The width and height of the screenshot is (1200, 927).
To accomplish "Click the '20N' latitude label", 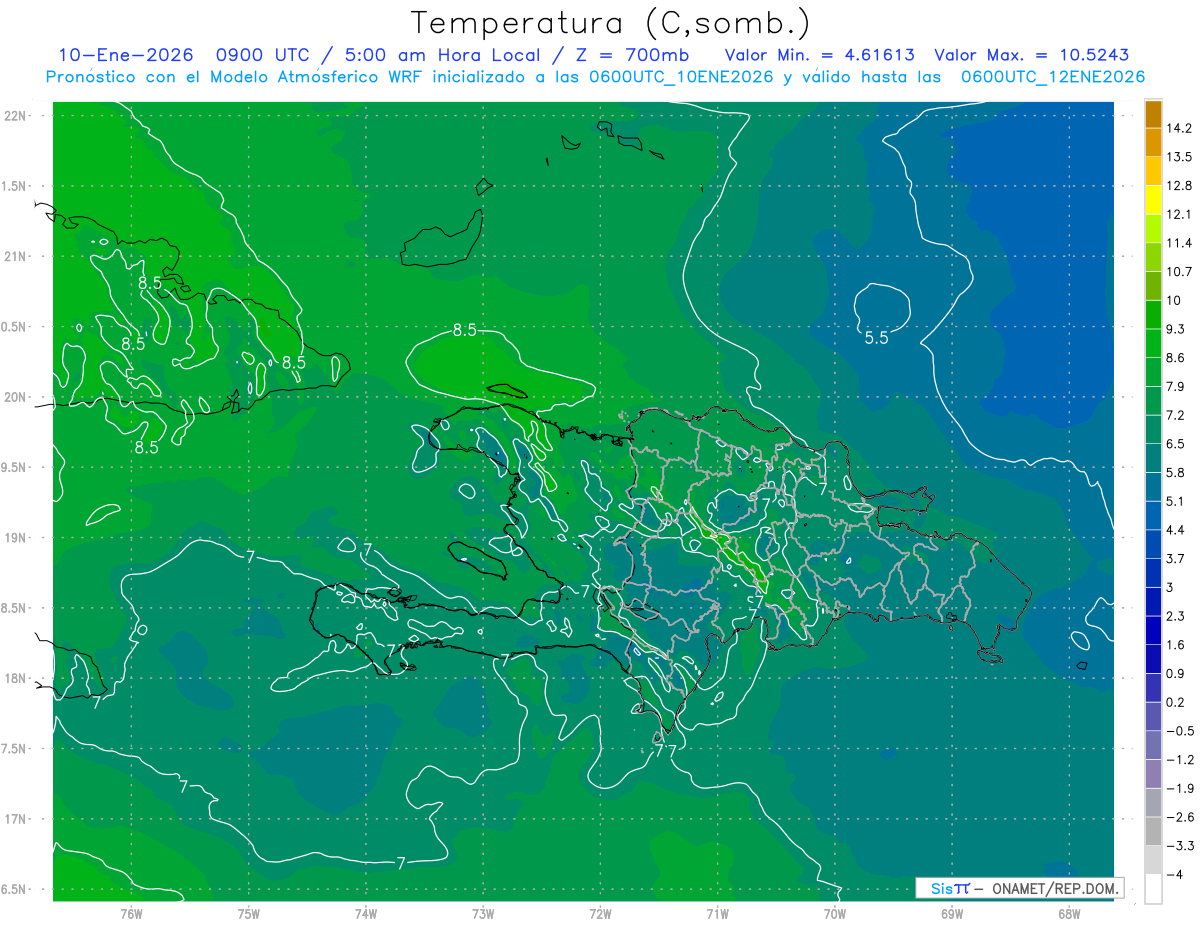I will click(x=16, y=397).
